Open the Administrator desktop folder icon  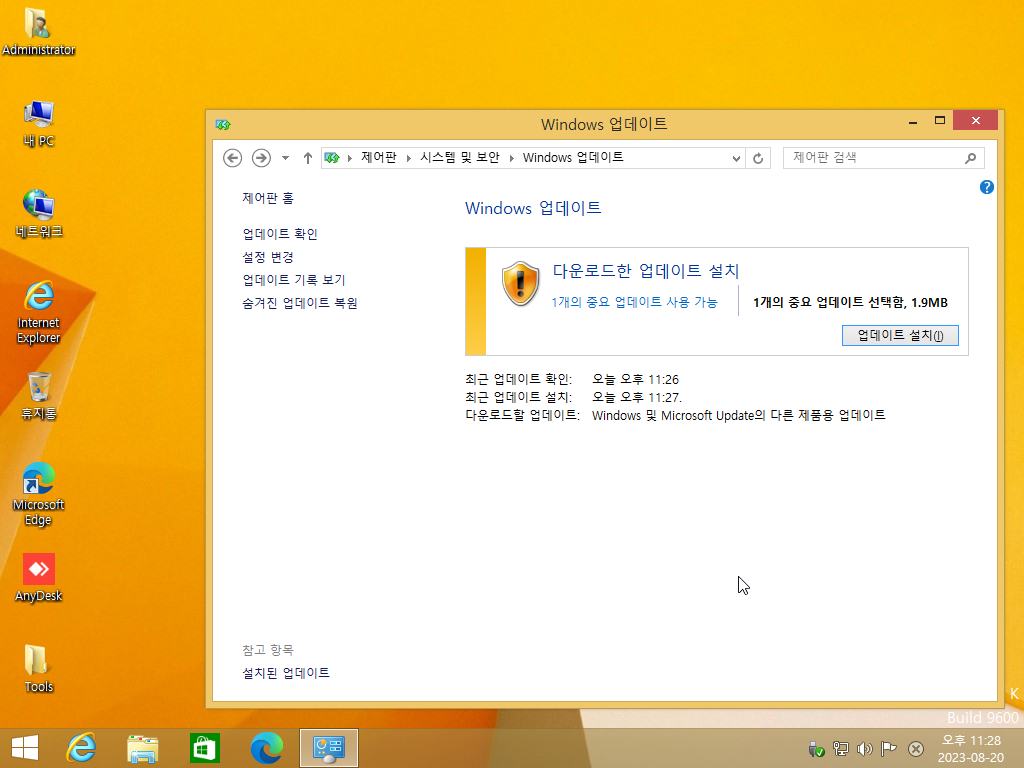38,31
